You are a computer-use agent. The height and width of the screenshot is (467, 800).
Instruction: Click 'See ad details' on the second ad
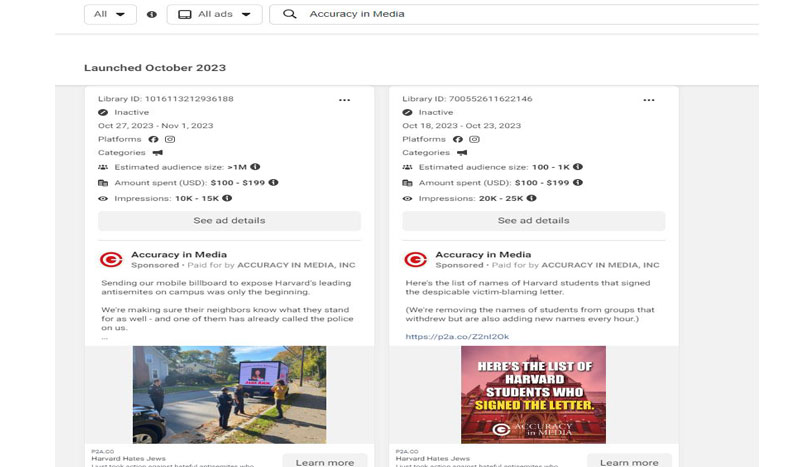click(x=533, y=221)
